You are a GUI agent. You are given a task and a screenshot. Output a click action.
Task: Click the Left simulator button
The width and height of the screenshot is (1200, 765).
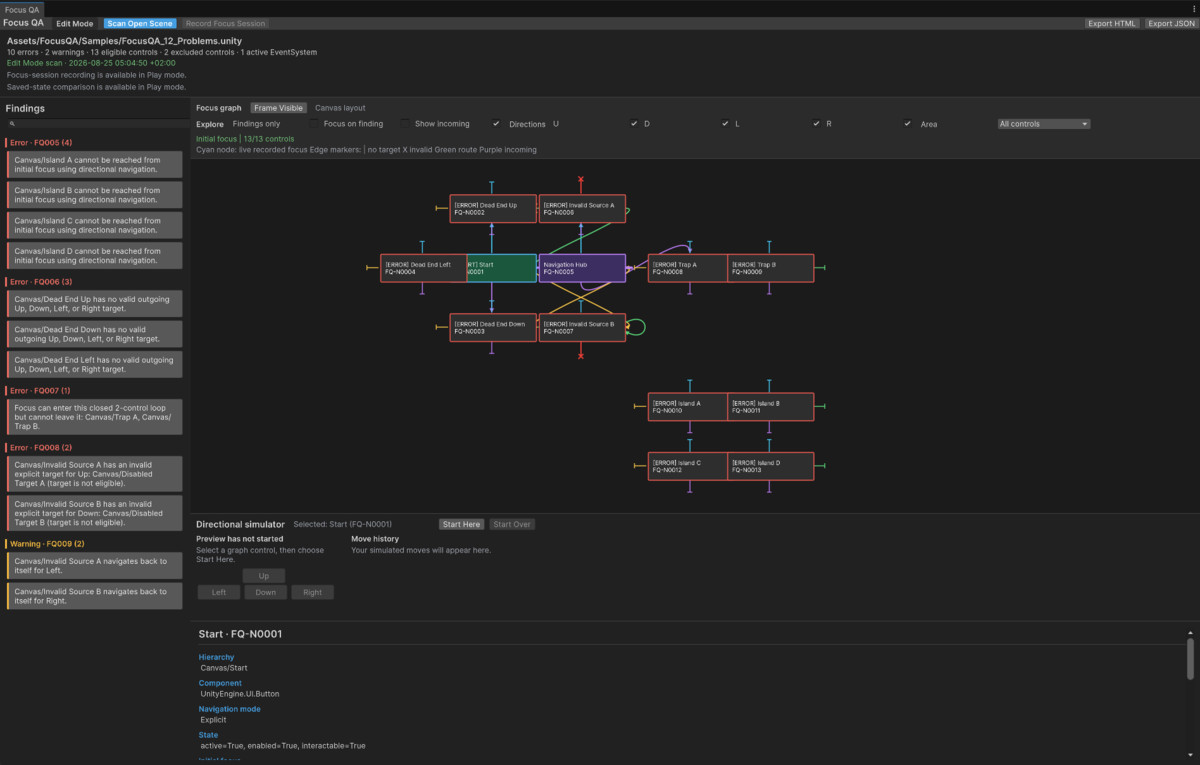tap(219, 592)
